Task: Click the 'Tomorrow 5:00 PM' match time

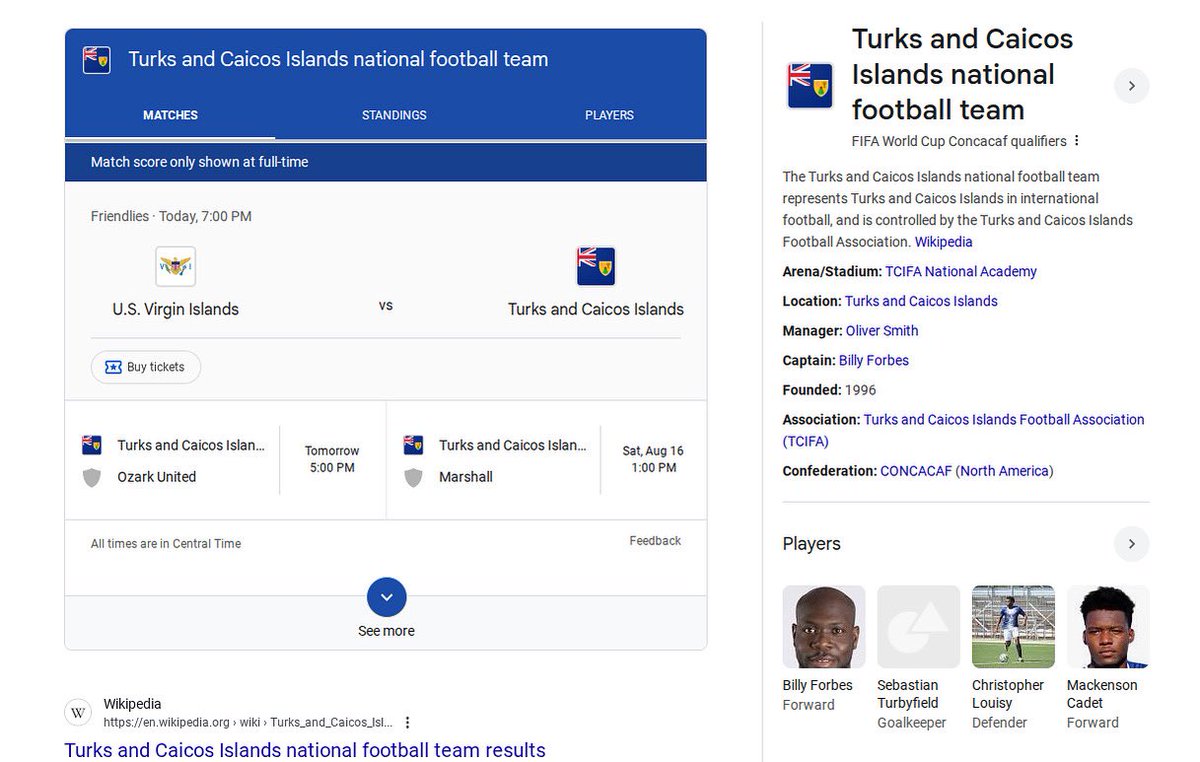Action: coord(332,459)
